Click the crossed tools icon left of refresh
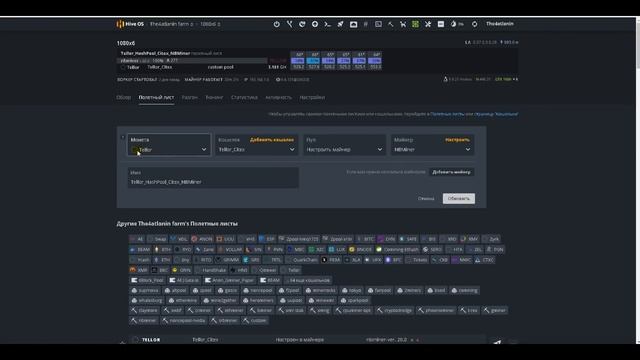640x360 pixels. pyautogui.click(x=428, y=24)
